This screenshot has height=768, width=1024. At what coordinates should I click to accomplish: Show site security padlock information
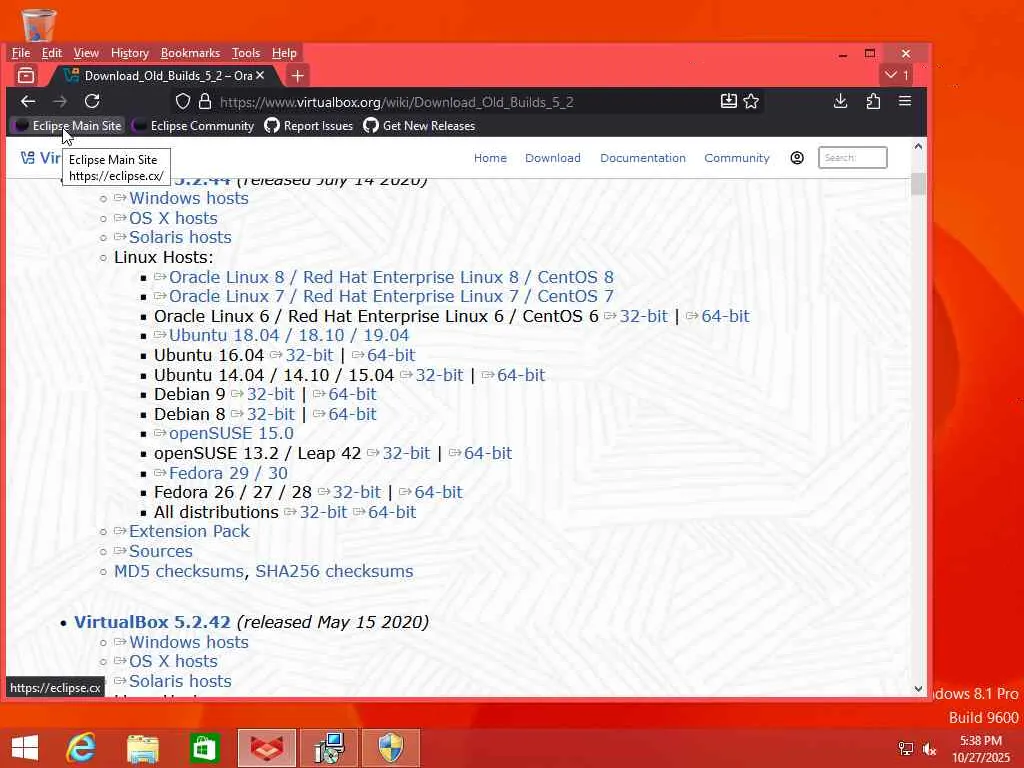pos(205,101)
